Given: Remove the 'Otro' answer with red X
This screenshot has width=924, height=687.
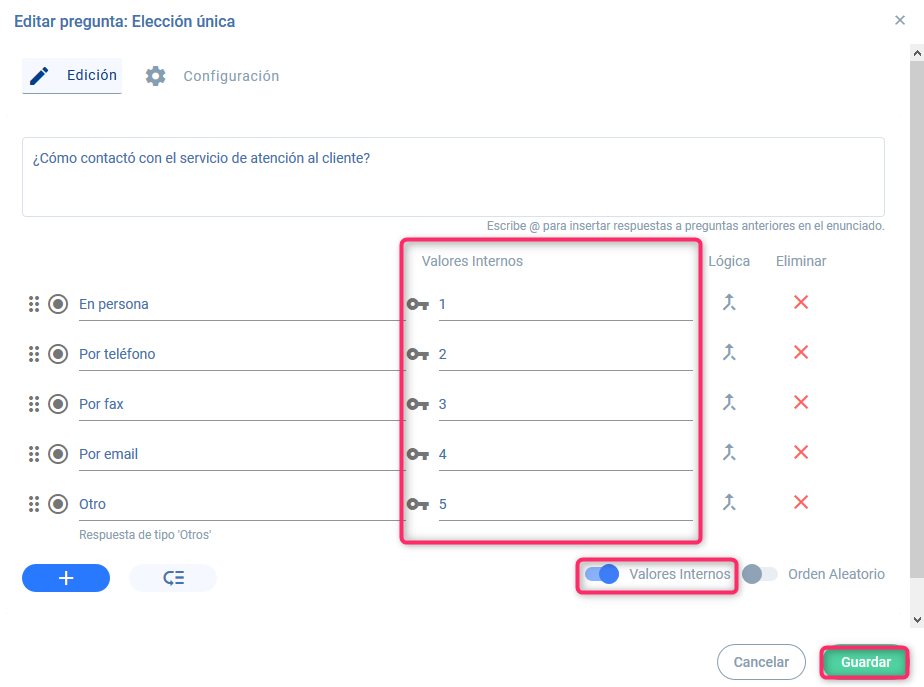Looking at the screenshot, I should [x=800, y=502].
